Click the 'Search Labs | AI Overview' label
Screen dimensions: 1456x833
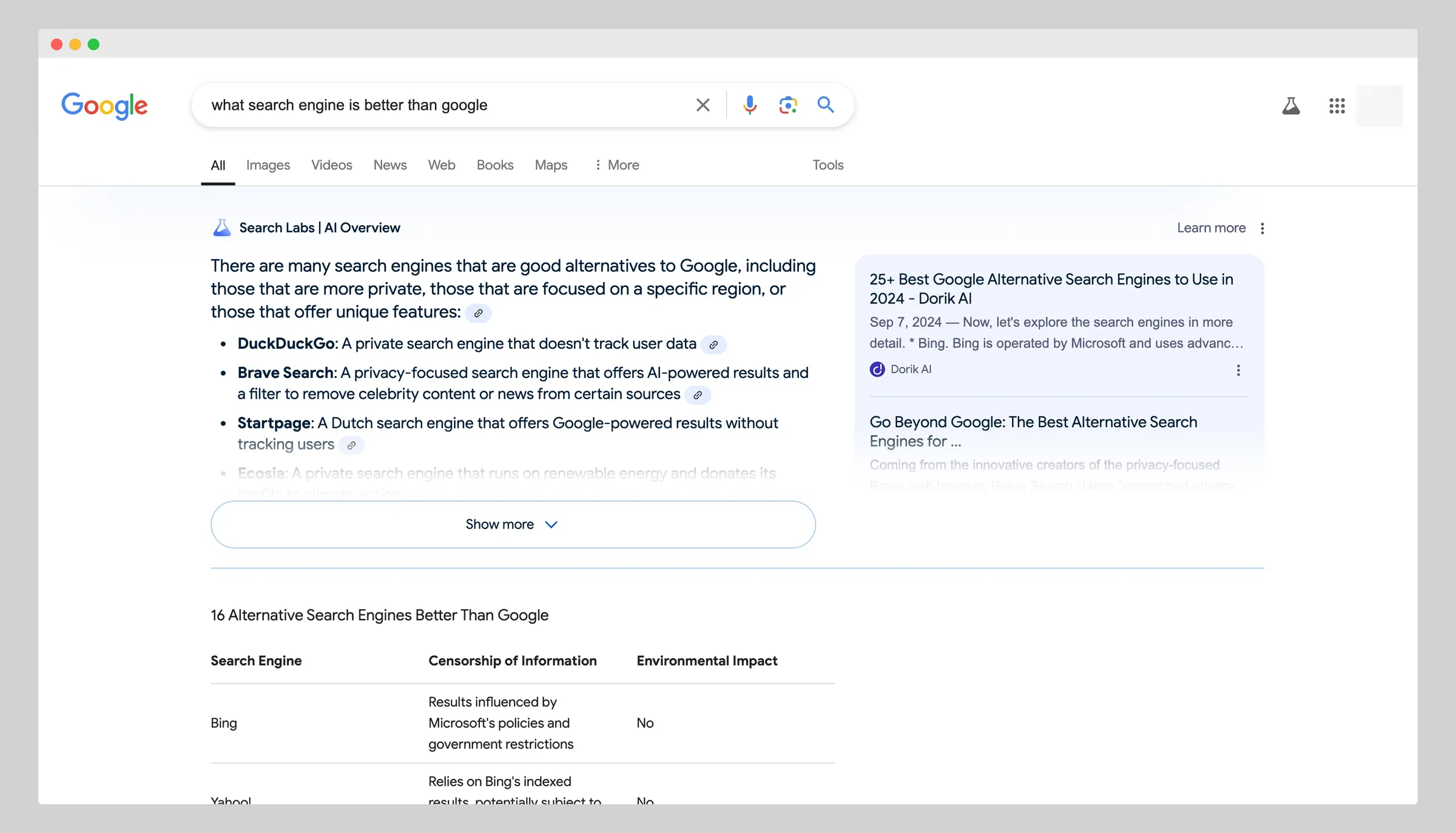click(320, 228)
